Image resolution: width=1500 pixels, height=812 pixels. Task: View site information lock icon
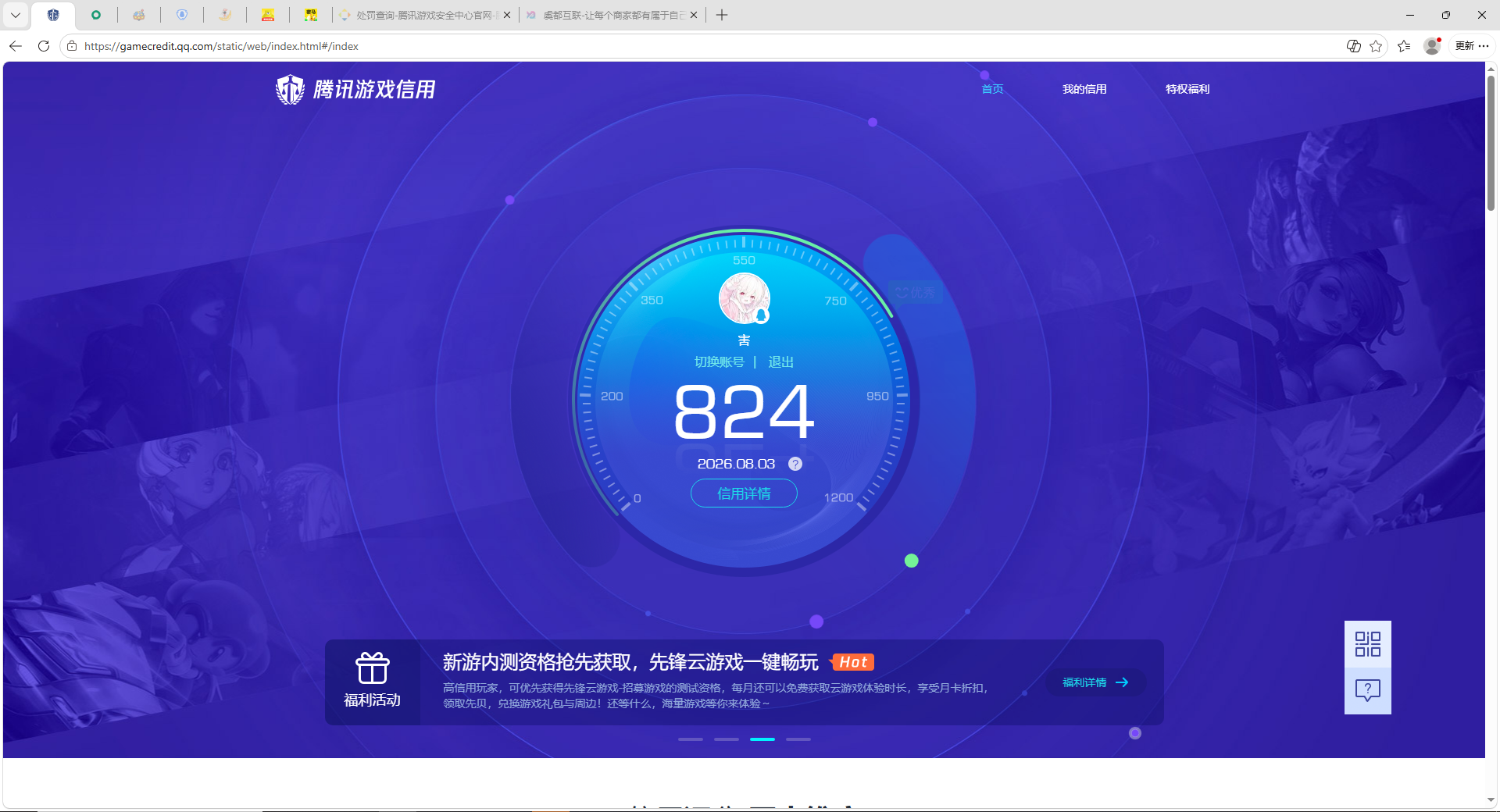[x=72, y=46]
